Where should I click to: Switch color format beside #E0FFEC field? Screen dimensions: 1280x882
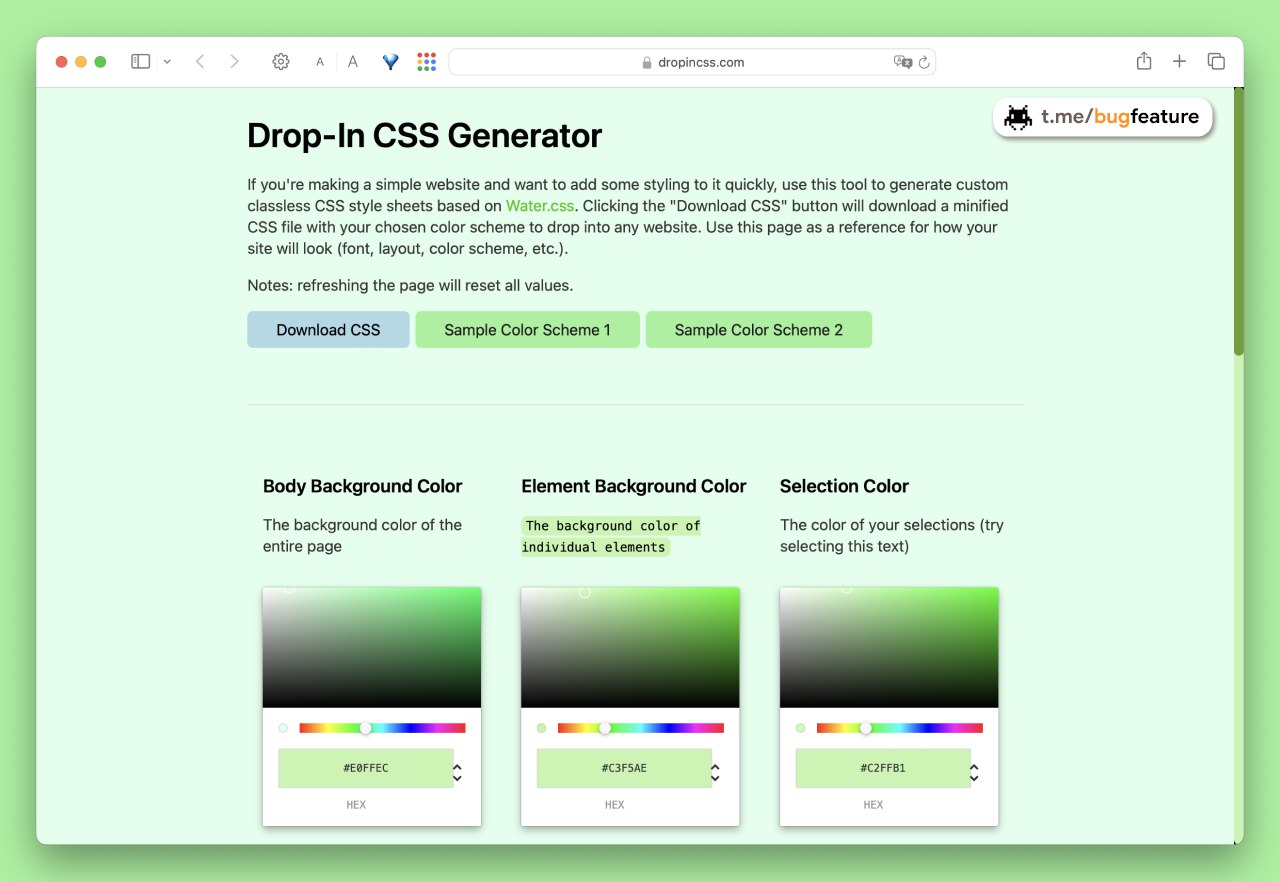[457, 773]
